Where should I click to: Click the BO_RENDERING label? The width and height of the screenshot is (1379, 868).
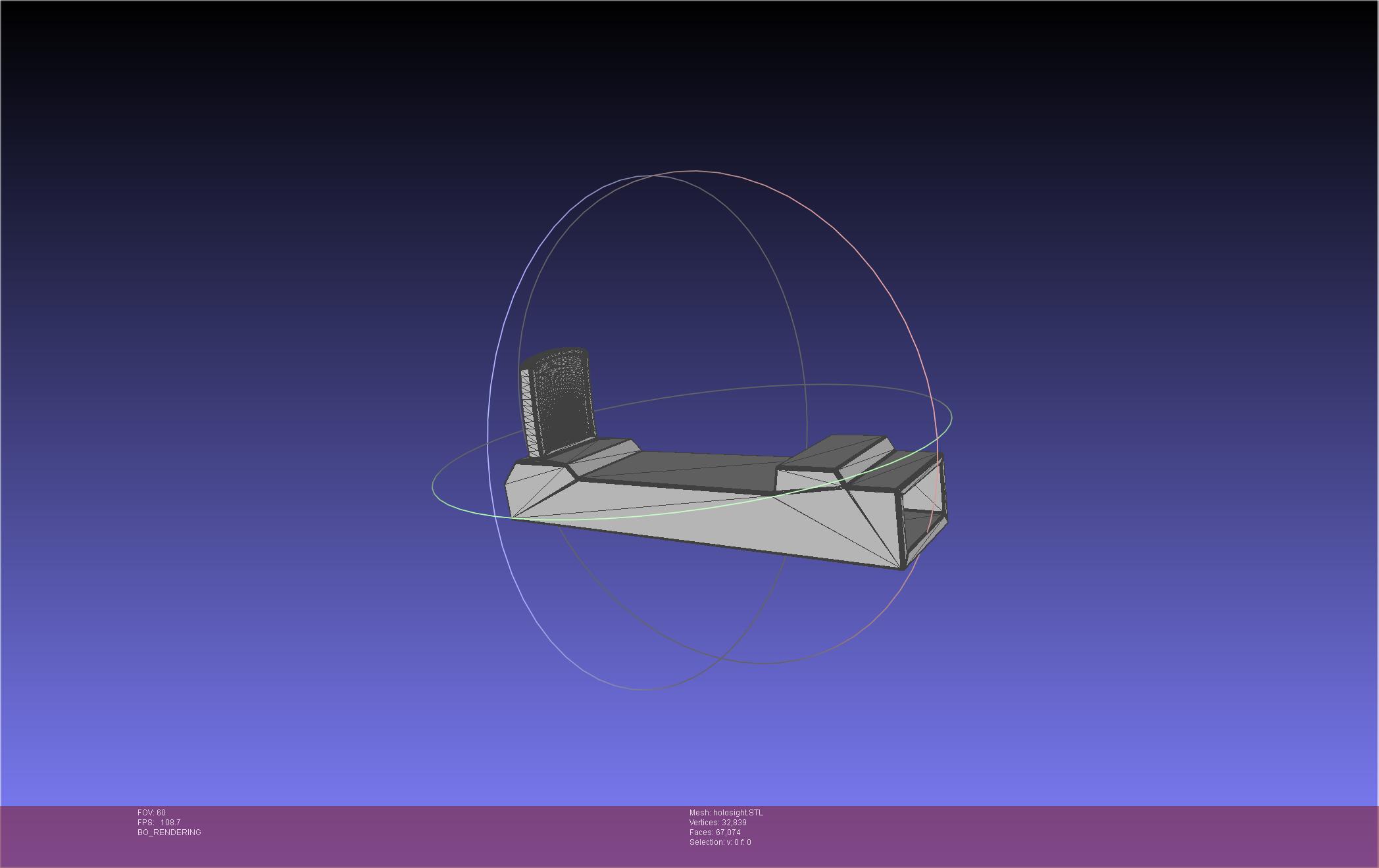click(169, 832)
